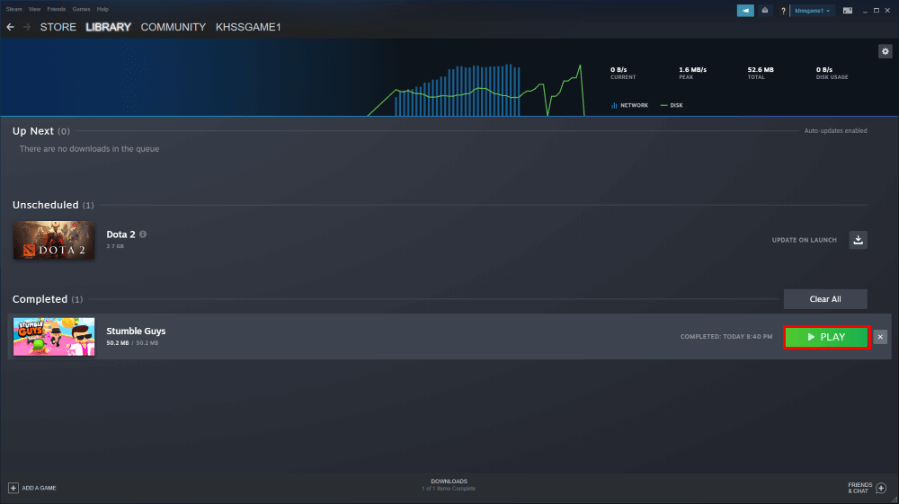This screenshot has height=504, width=899.
Task: Click the download activity graph
Action: click(476, 90)
